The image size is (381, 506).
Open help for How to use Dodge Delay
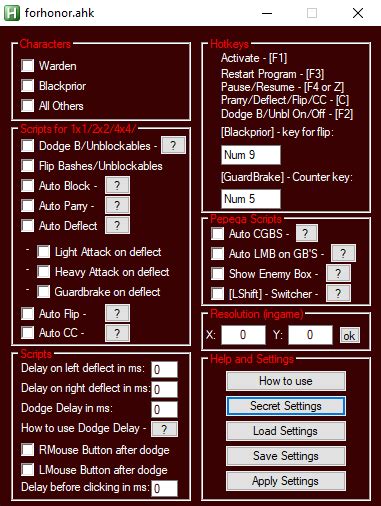pos(164,429)
